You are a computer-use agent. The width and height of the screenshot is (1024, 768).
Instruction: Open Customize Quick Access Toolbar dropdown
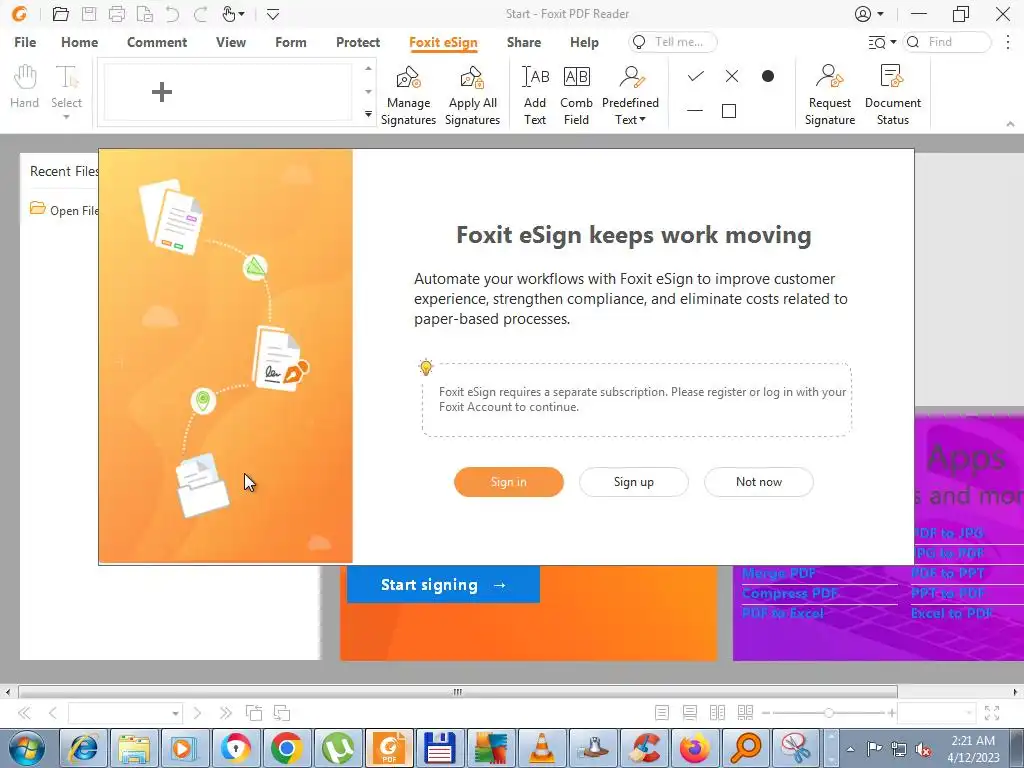click(273, 14)
